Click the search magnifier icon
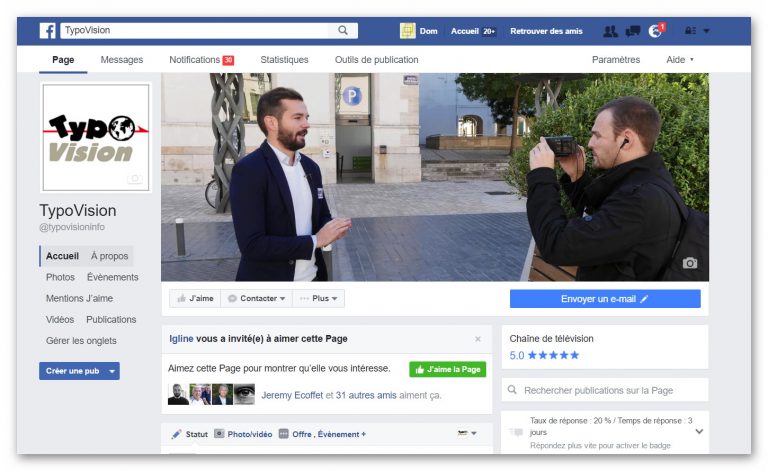Image resolution: width=768 pixels, height=471 pixels. coord(343,30)
